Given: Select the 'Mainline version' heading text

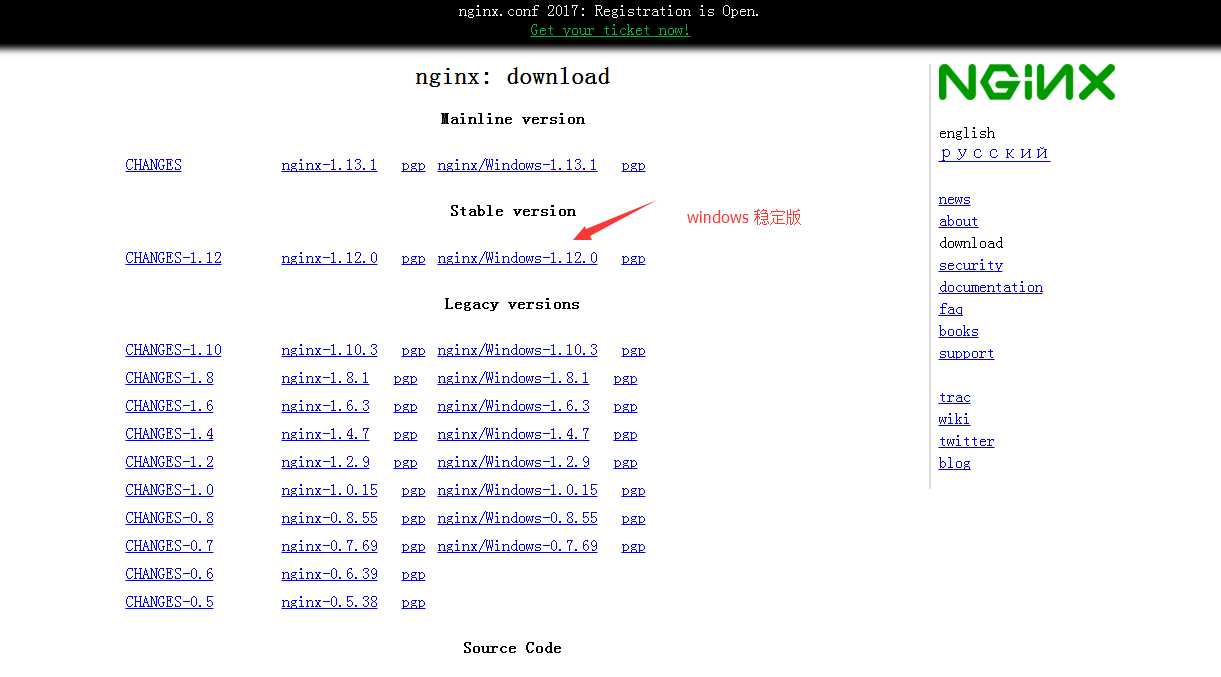Looking at the screenshot, I should [x=513, y=119].
